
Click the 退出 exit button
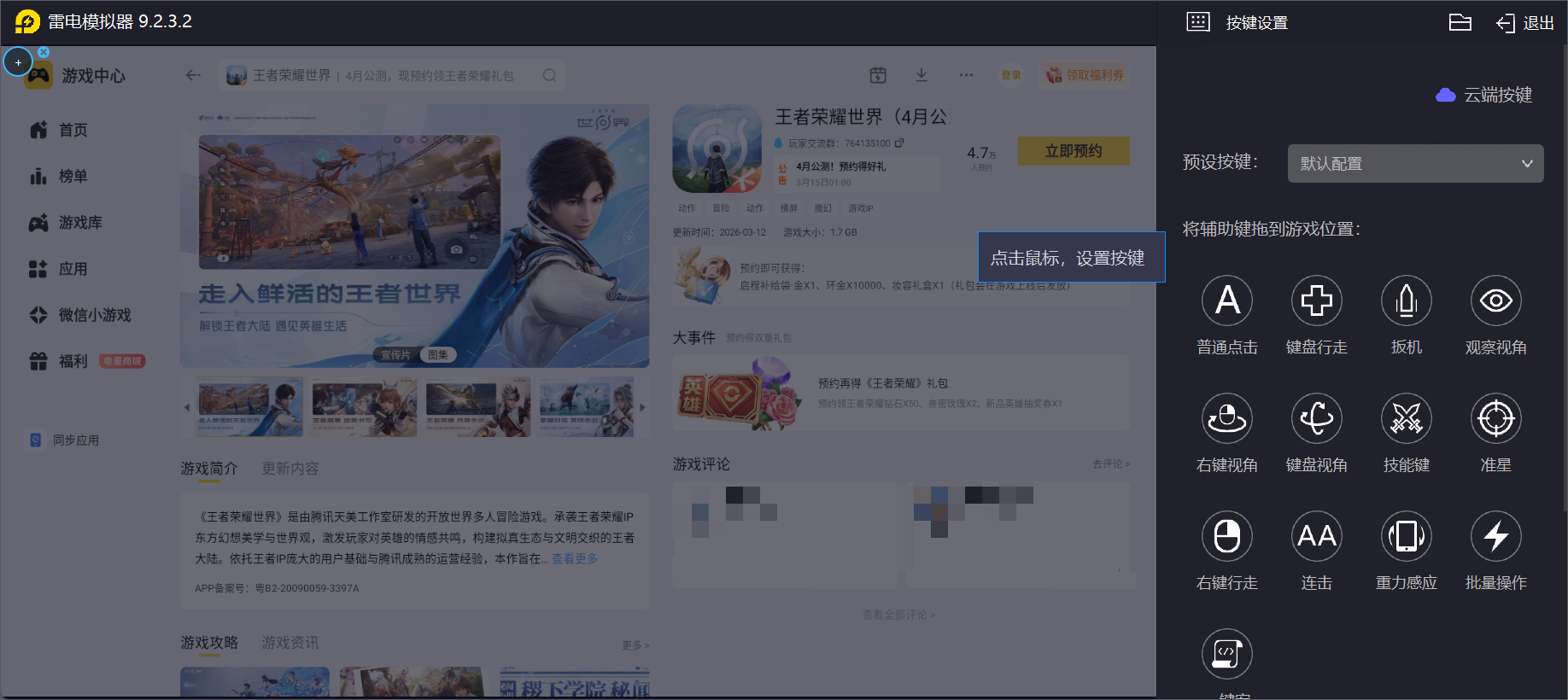(1525, 23)
